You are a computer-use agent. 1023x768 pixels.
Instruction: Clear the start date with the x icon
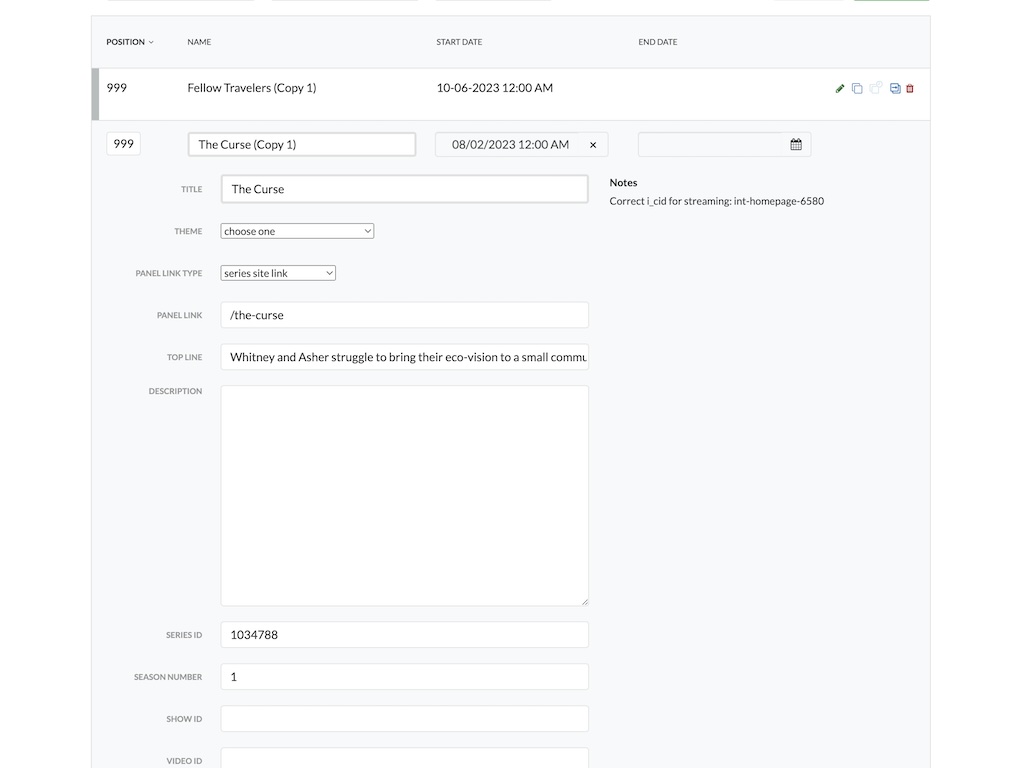click(593, 145)
